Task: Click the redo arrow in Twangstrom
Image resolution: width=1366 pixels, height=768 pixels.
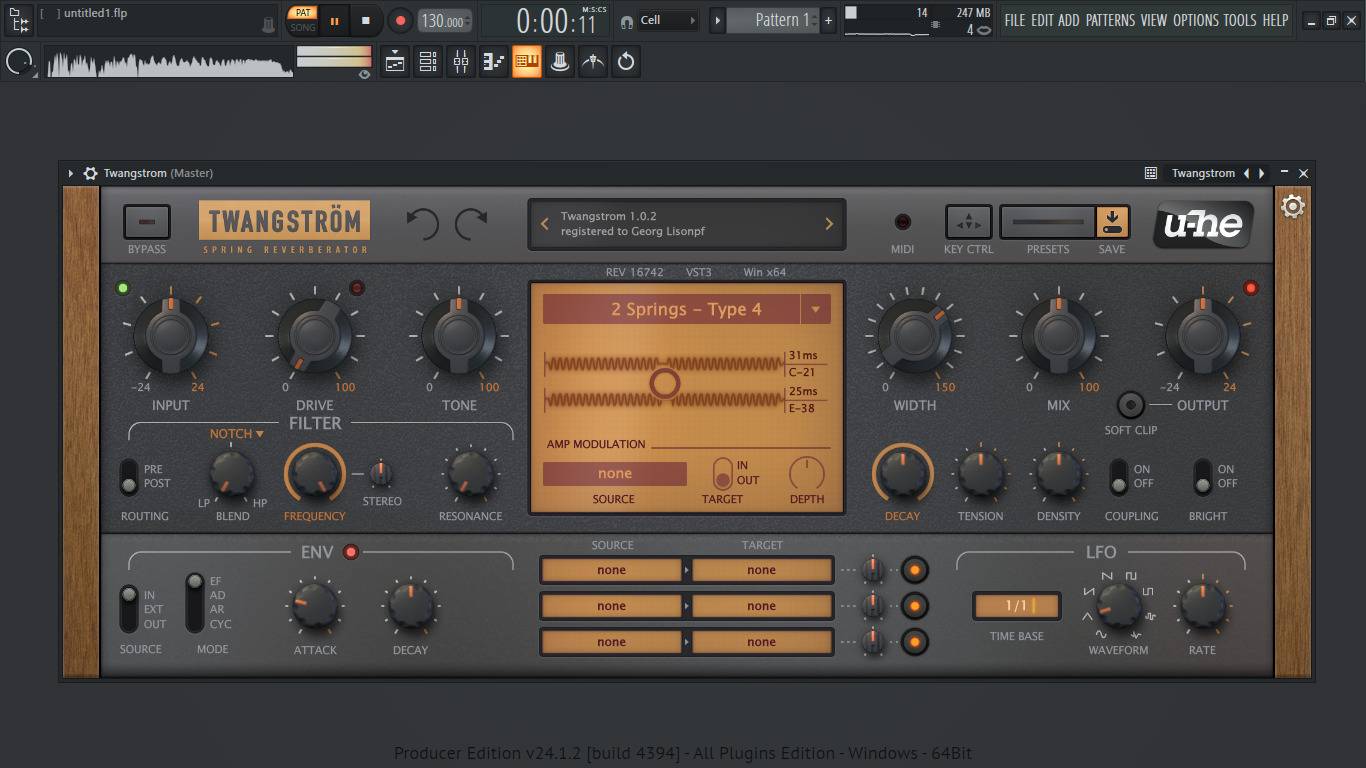Action: click(x=472, y=223)
